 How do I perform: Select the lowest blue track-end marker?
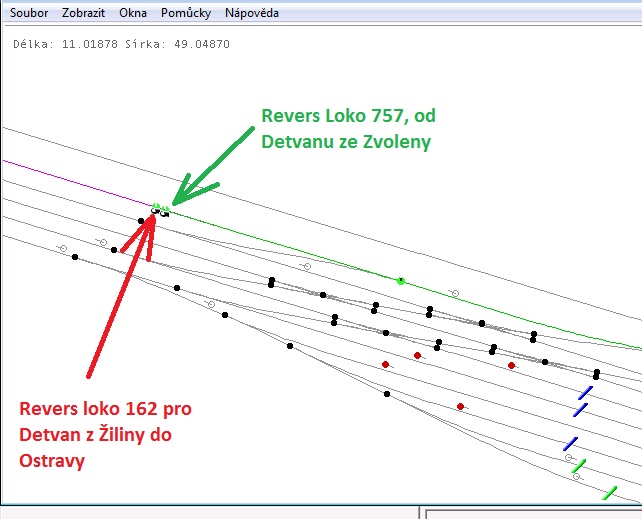(x=570, y=443)
